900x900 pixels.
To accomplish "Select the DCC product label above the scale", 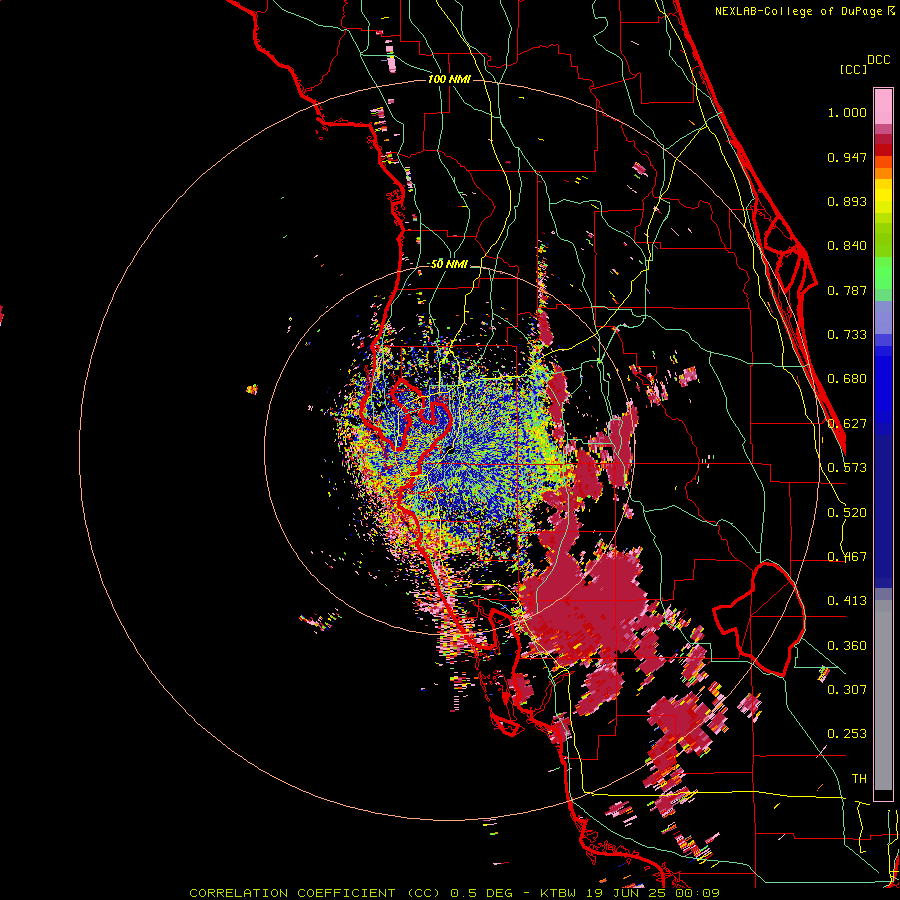I will pos(878,60).
